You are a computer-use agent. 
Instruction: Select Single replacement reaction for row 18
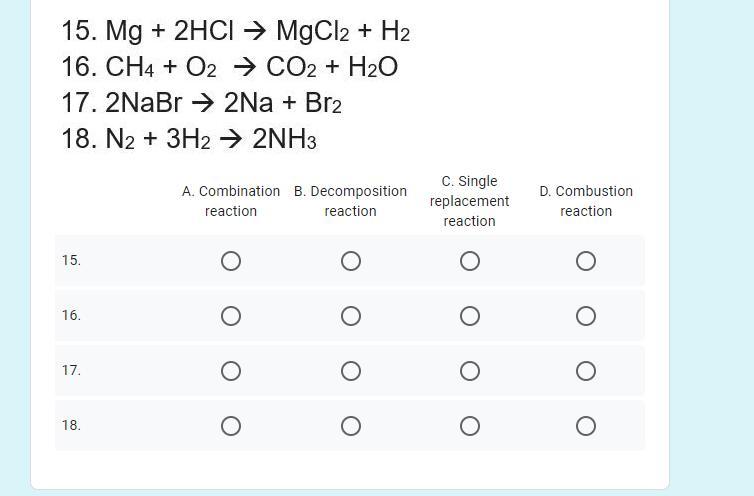pos(470,426)
